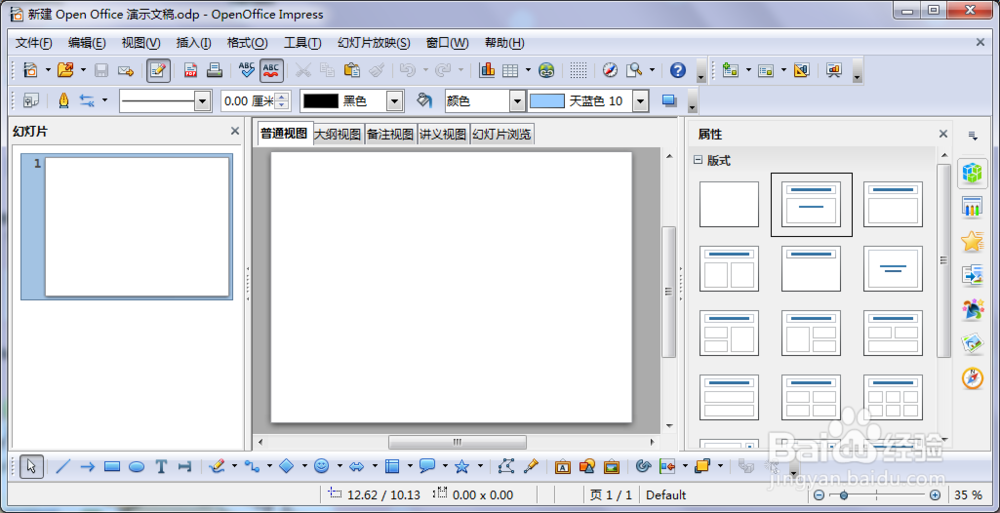Choose the Centered Text layout thumbnail

pos(893,269)
